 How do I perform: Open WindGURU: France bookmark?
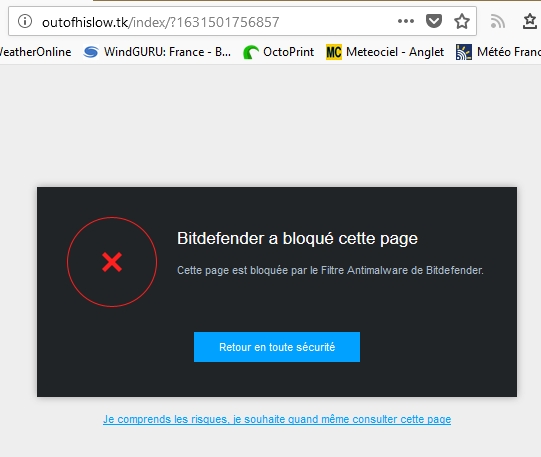[167, 52]
